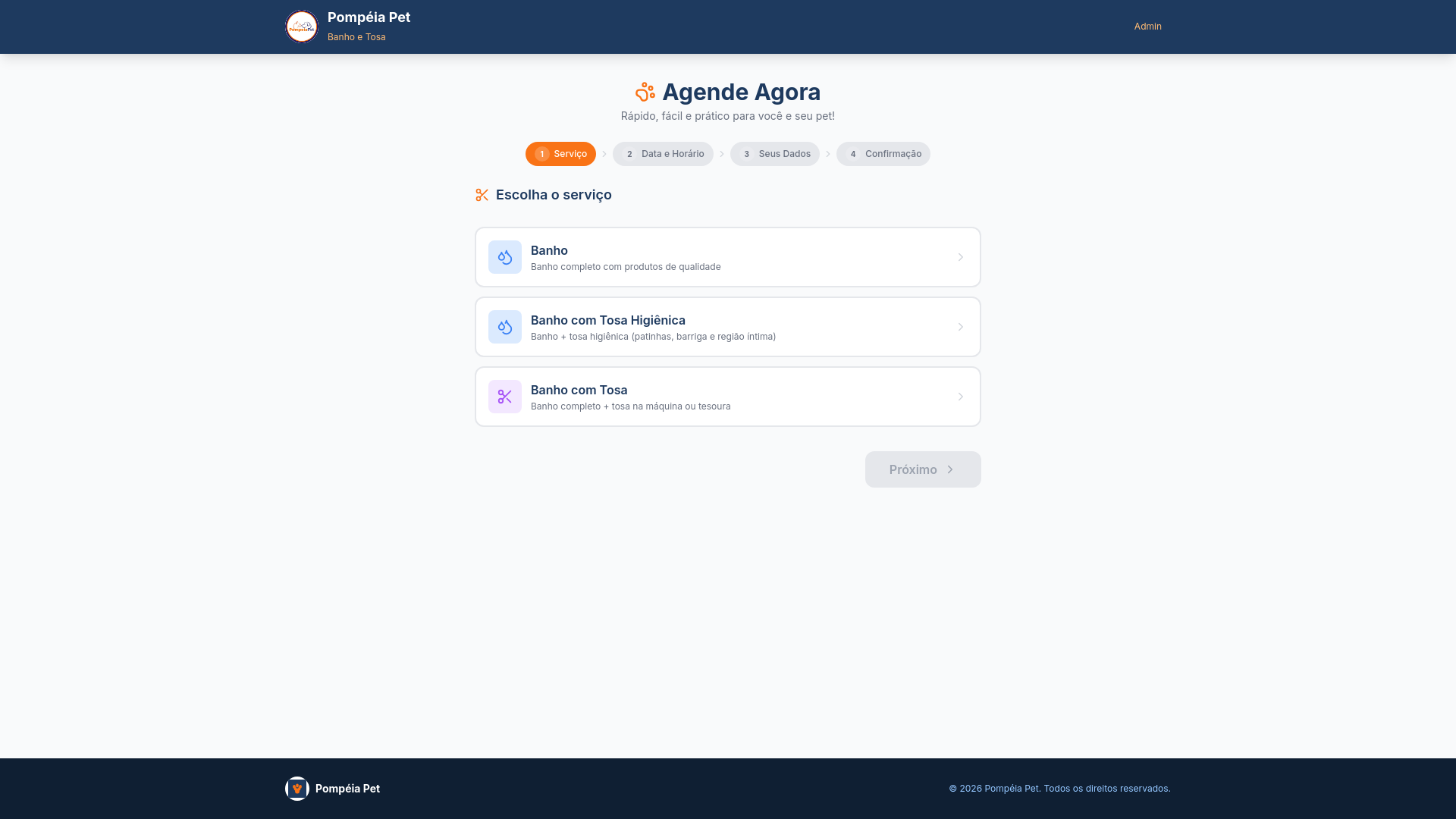Click the Próximo button

[923, 469]
